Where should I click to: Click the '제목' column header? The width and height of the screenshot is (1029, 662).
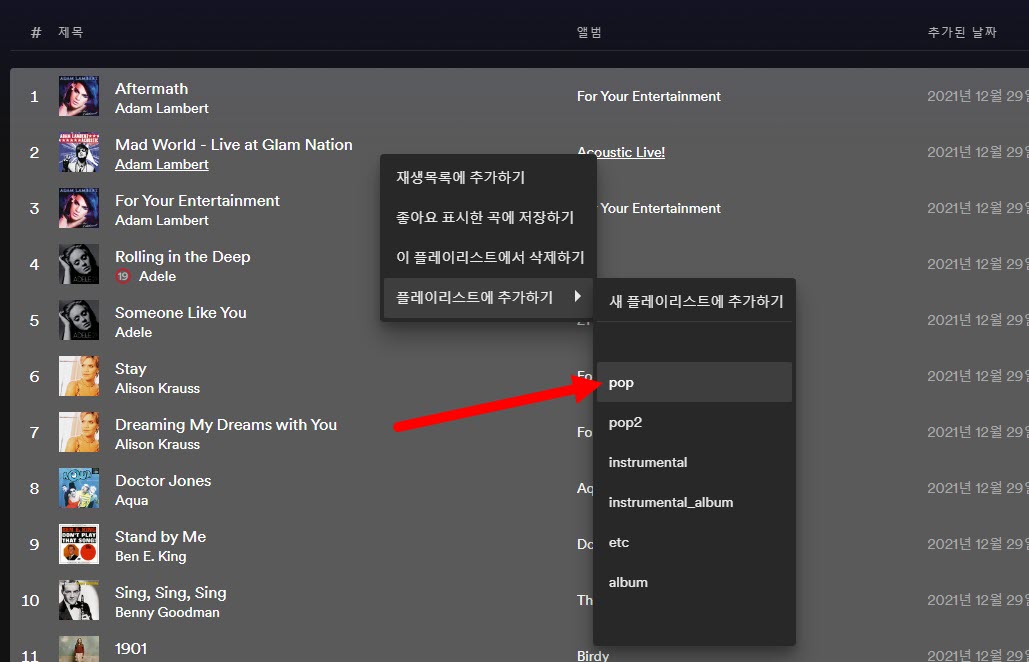(x=70, y=32)
